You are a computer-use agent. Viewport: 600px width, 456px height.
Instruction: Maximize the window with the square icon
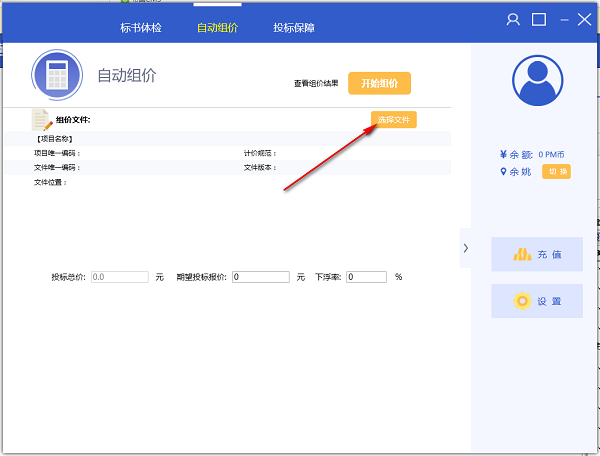(539, 19)
